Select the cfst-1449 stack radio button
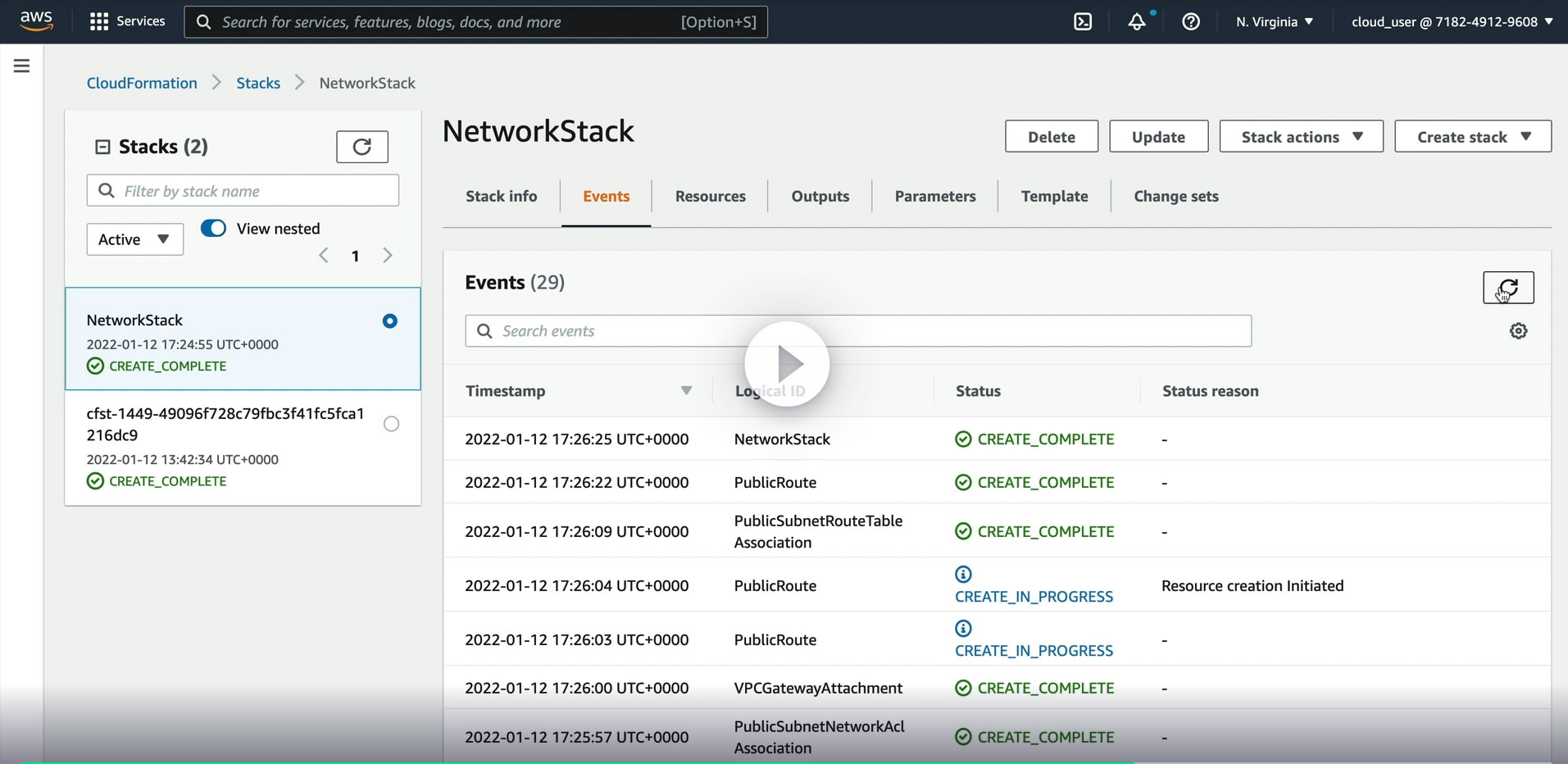The width and height of the screenshot is (1568, 764). click(x=391, y=424)
